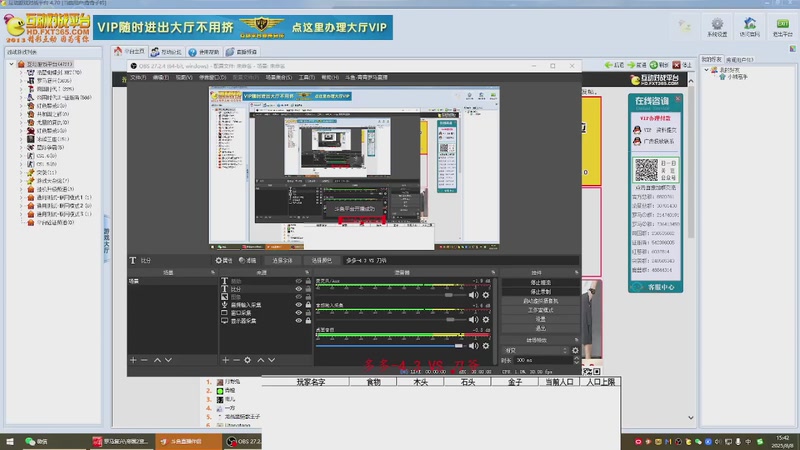Viewport: 800px width, 450px height.
Task: Toggle visibility eye for 图像 source
Action: click(298, 296)
